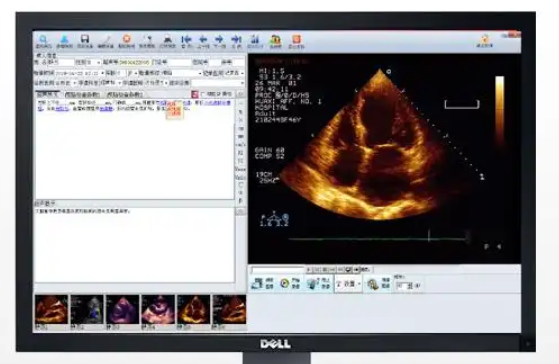
Task: Jump to first record with blue arrow
Action: pos(186,39)
